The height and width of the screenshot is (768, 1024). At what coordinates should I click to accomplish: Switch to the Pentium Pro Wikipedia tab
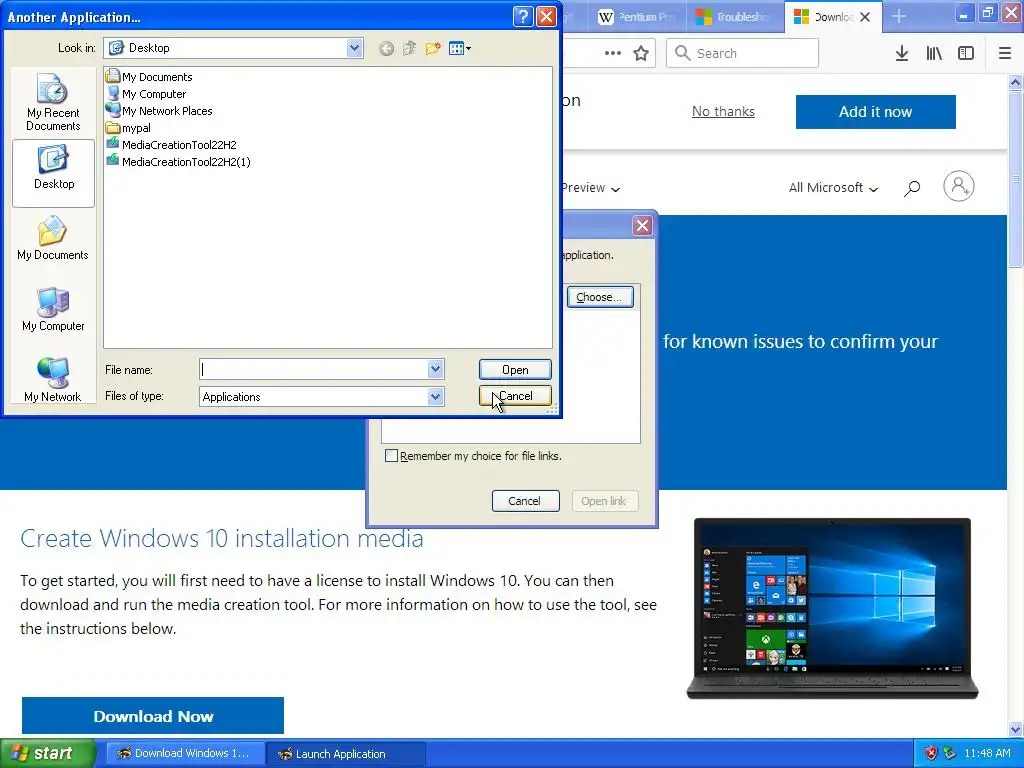click(x=637, y=17)
